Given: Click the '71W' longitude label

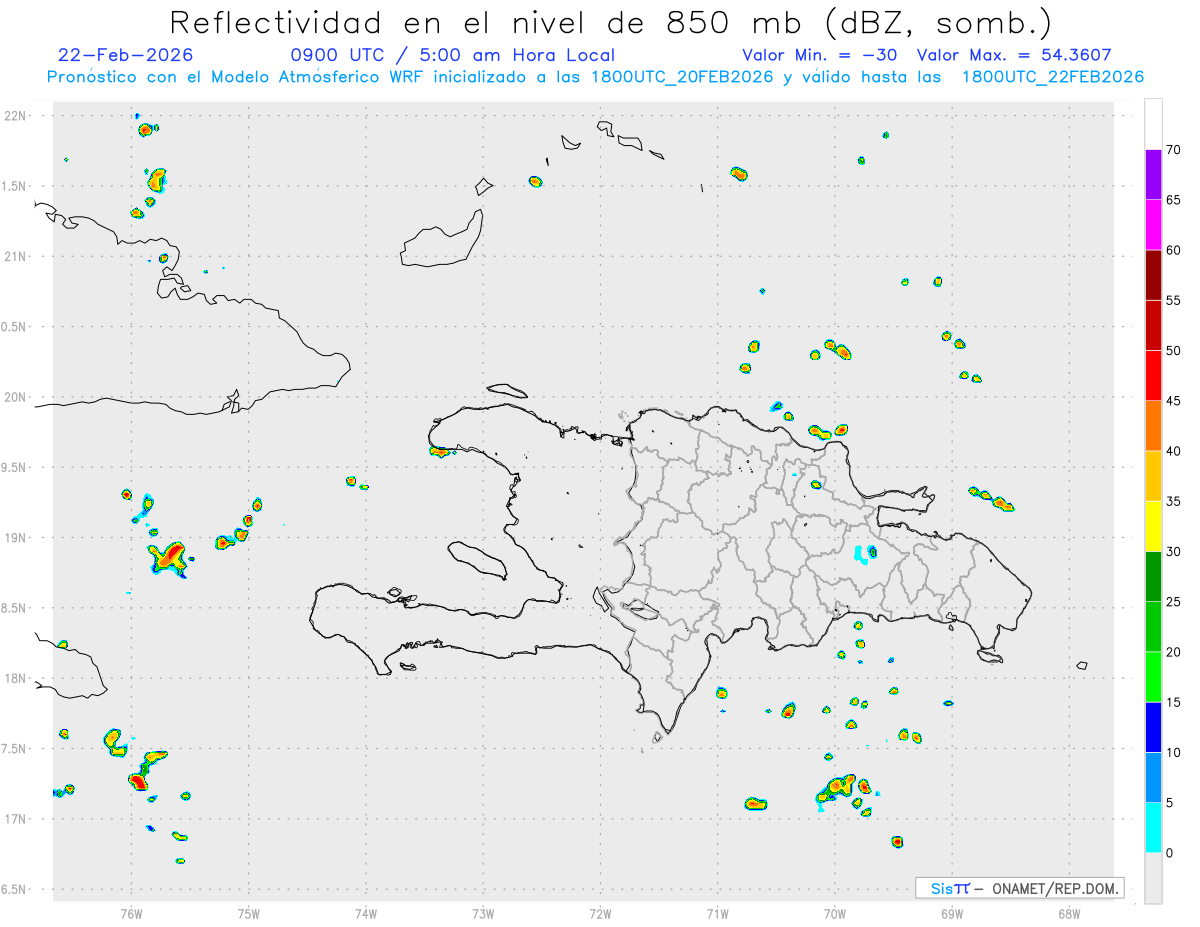Looking at the screenshot, I should tap(717, 913).
